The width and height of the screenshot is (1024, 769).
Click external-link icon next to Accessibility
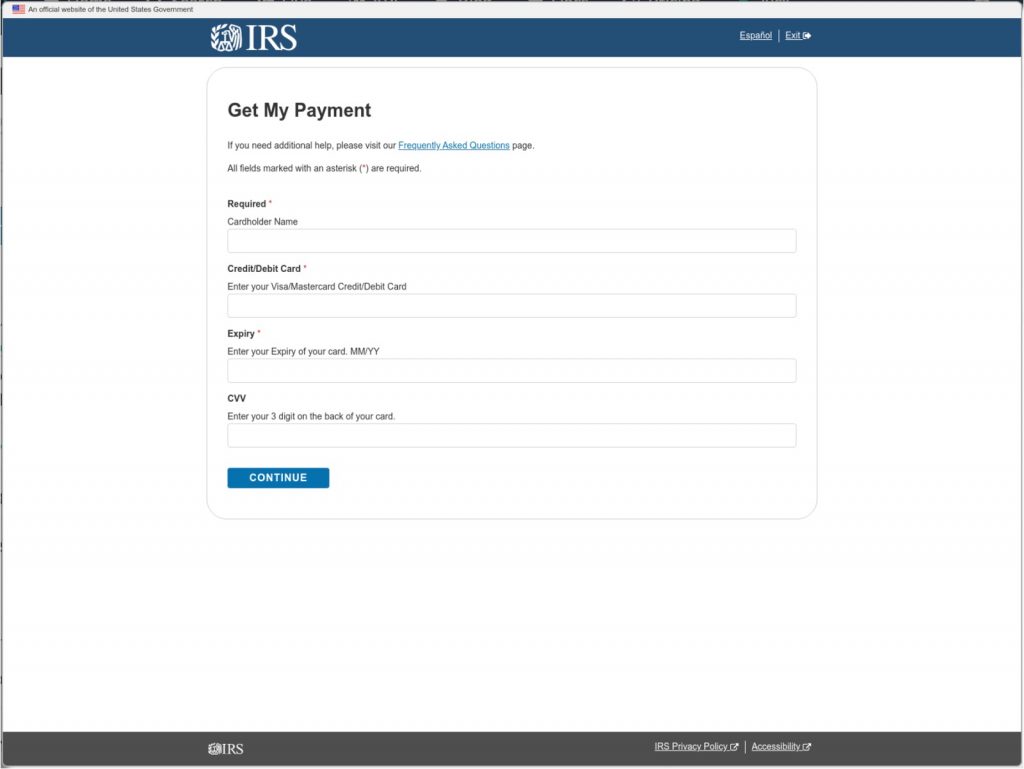click(x=807, y=747)
